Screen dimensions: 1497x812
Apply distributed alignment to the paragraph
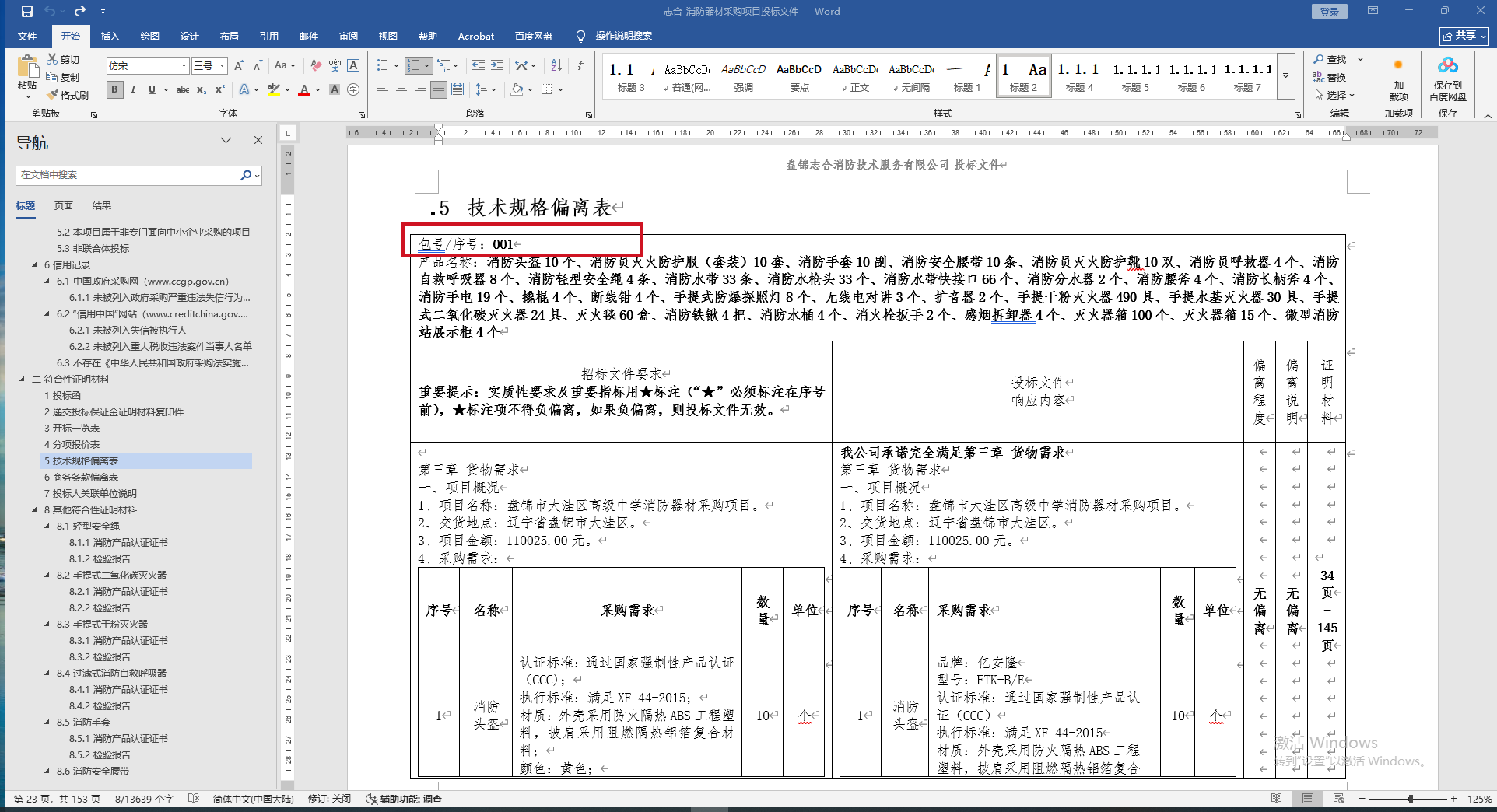coord(458,89)
